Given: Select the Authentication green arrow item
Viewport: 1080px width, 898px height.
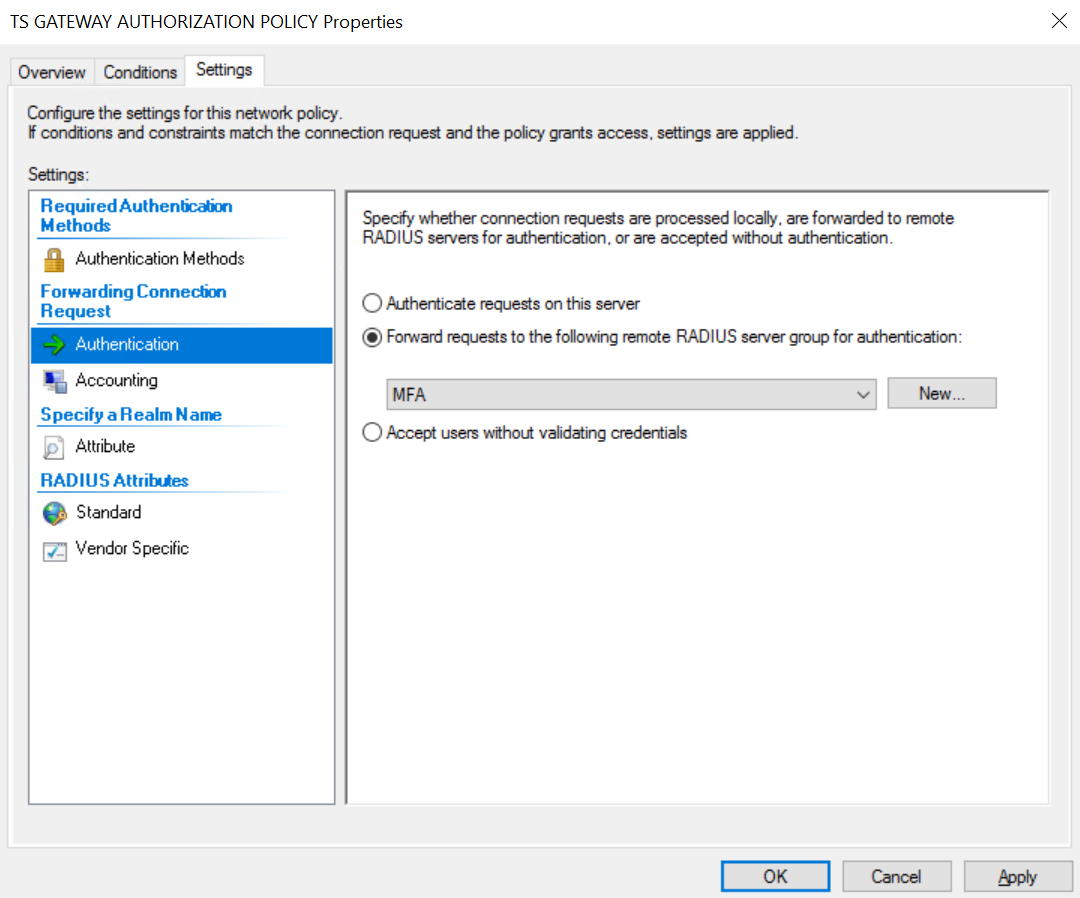Looking at the screenshot, I should [127, 344].
